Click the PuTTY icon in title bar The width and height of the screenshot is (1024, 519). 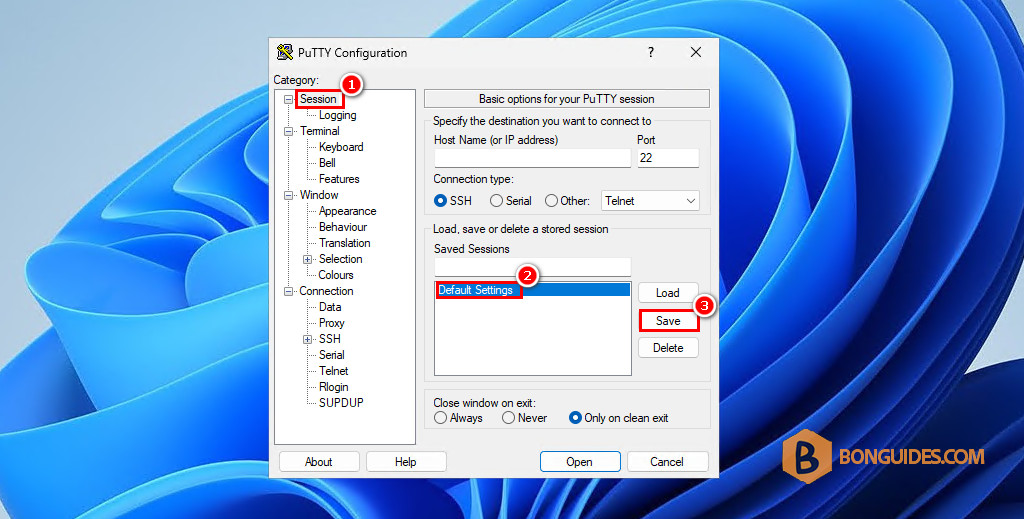[x=285, y=52]
